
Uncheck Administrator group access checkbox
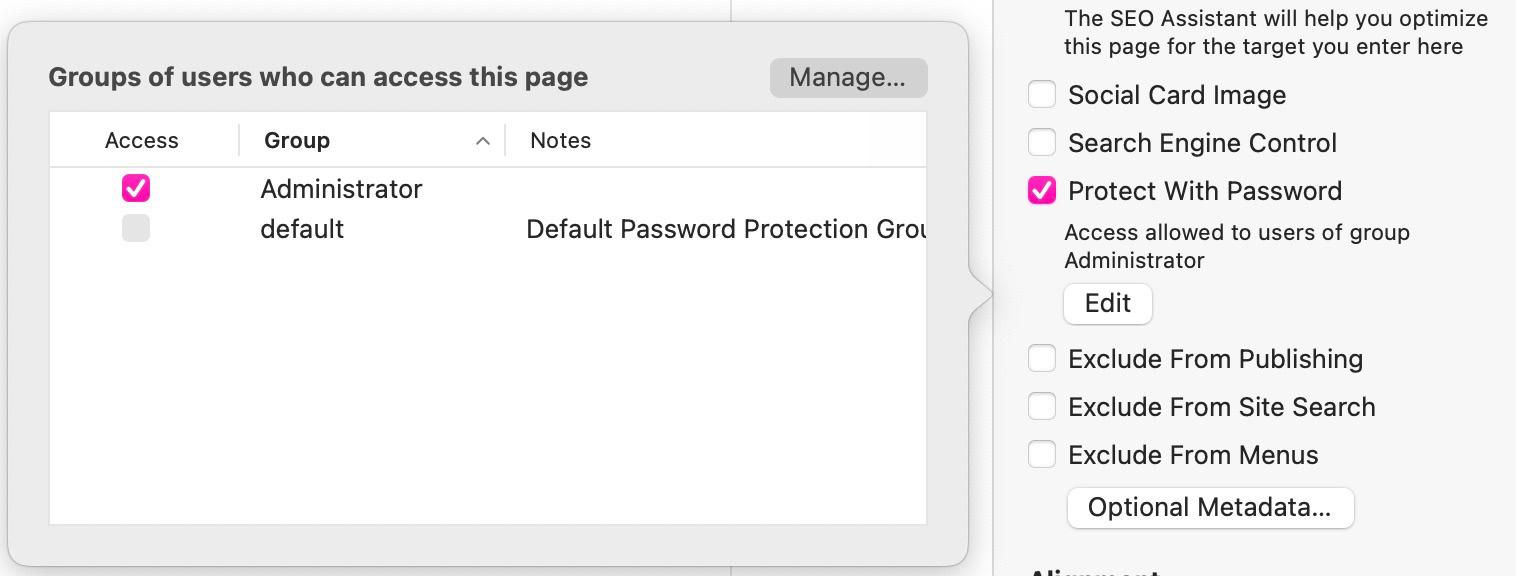coord(136,188)
